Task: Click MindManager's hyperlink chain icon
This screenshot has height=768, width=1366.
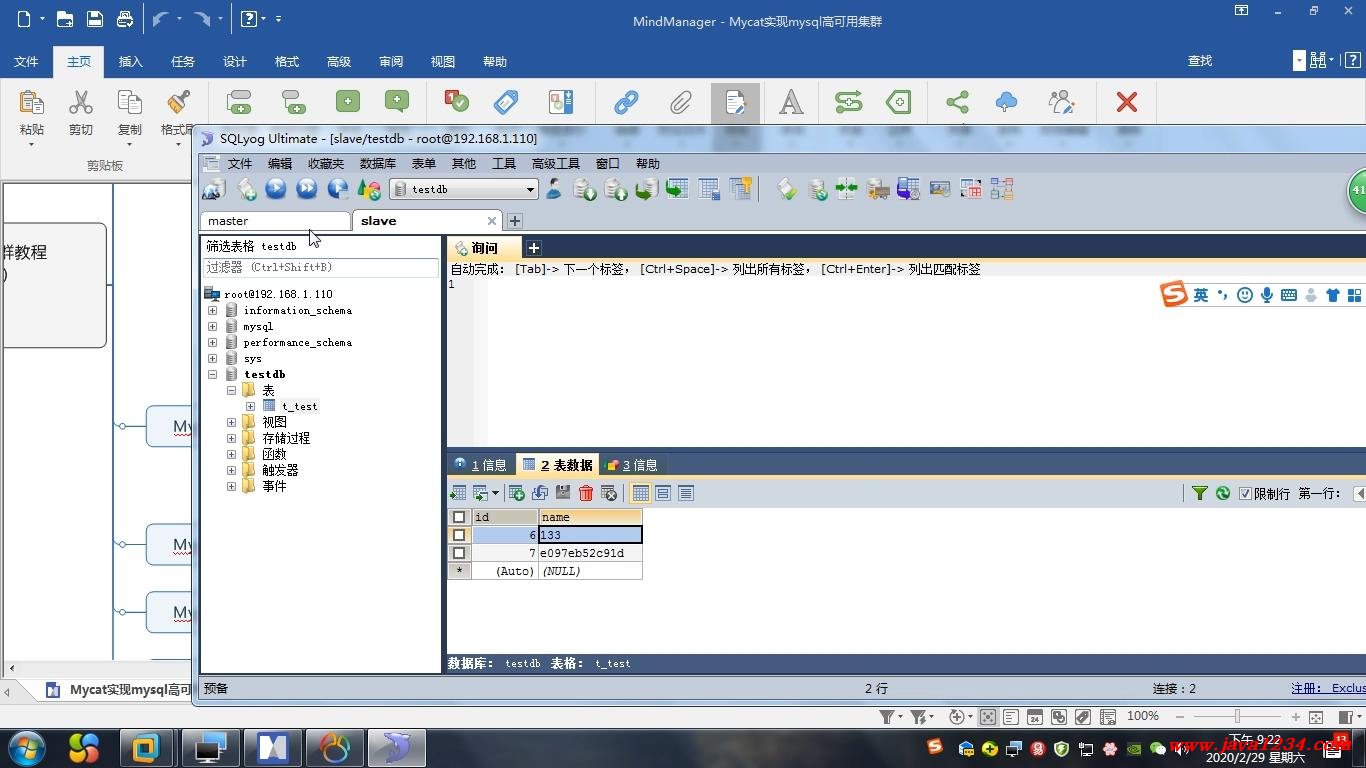Action: pos(627,102)
